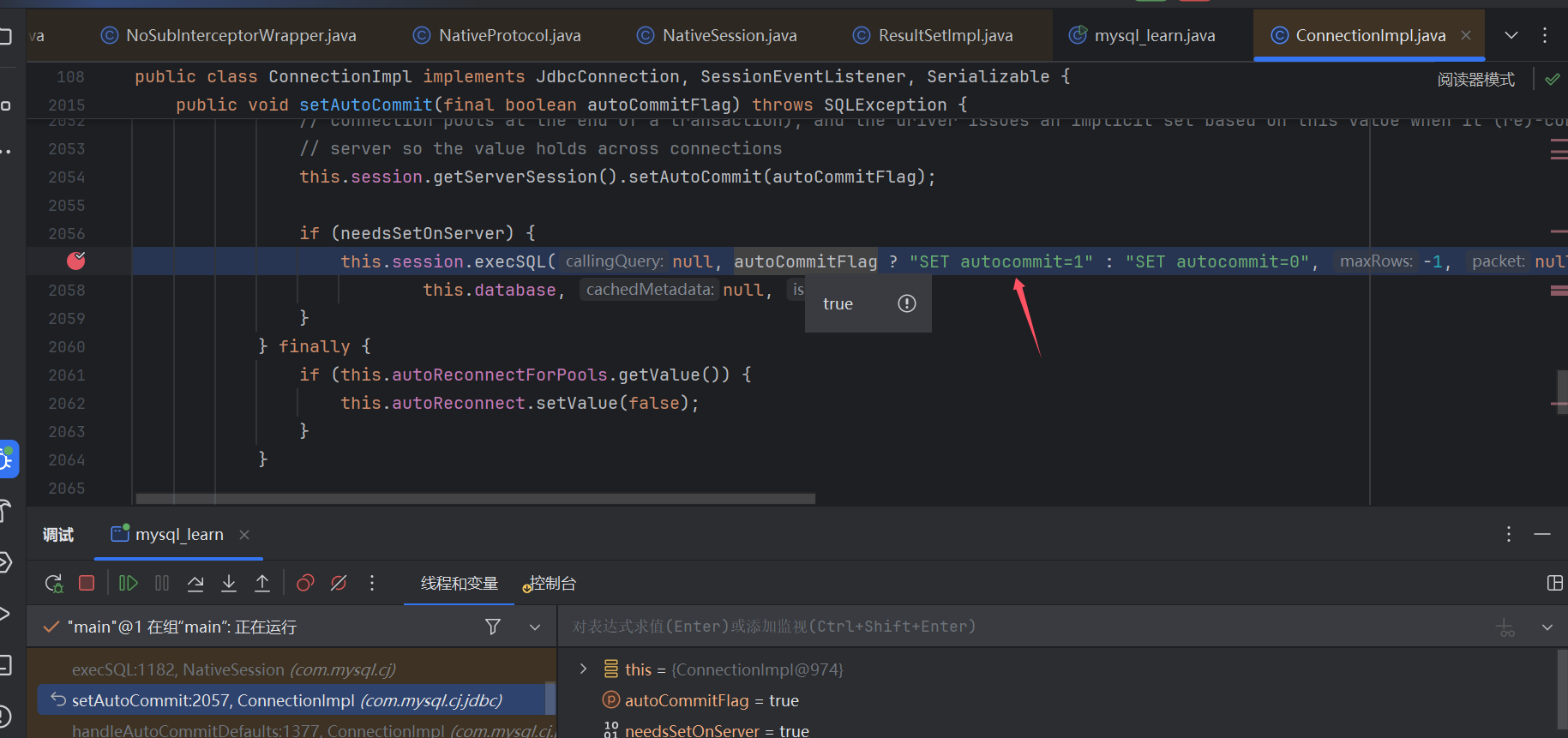
Task: Open ResultSetImpl.java editor tab
Action: (x=933, y=35)
